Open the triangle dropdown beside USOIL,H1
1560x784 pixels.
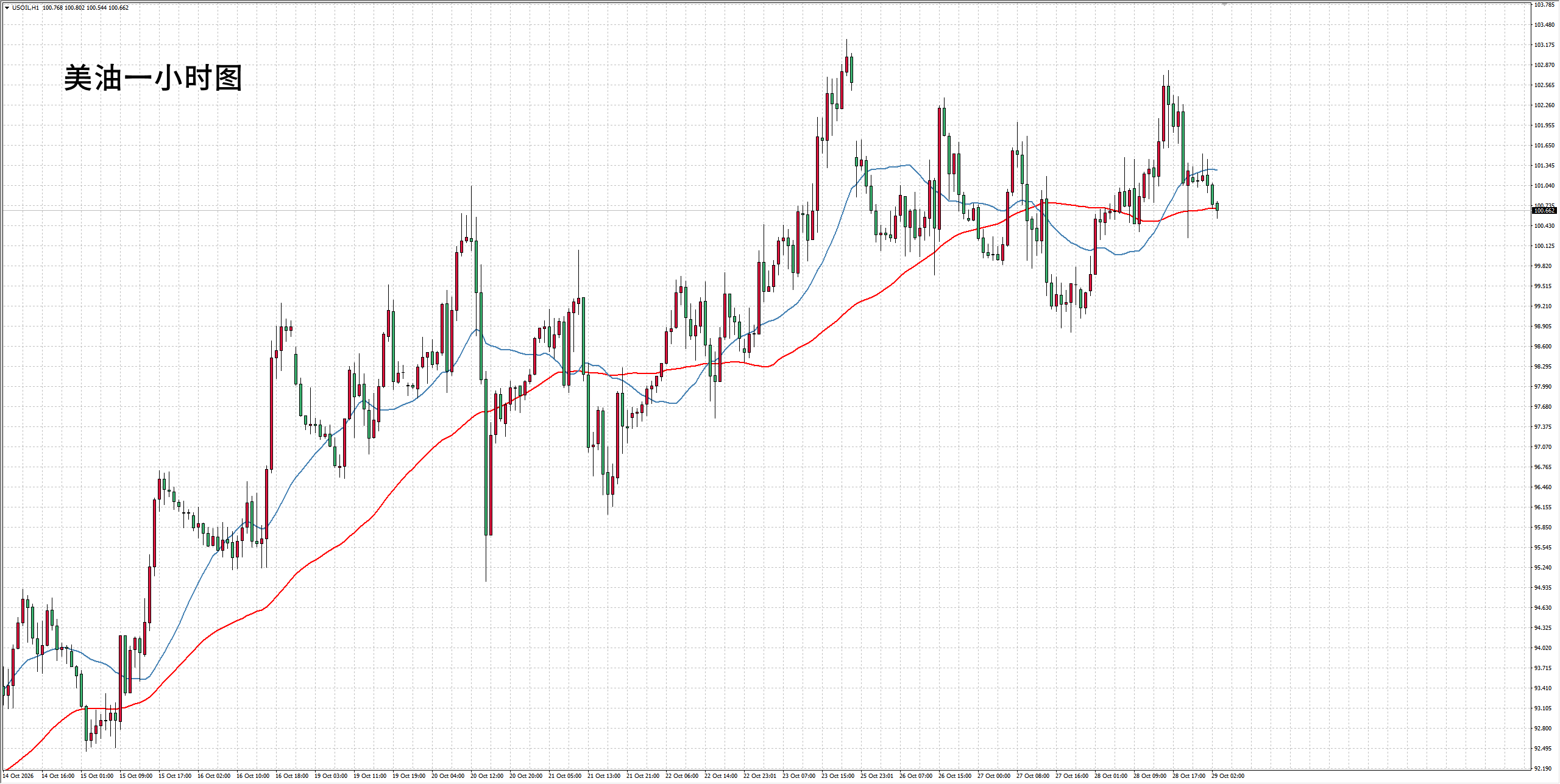coord(7,8)
